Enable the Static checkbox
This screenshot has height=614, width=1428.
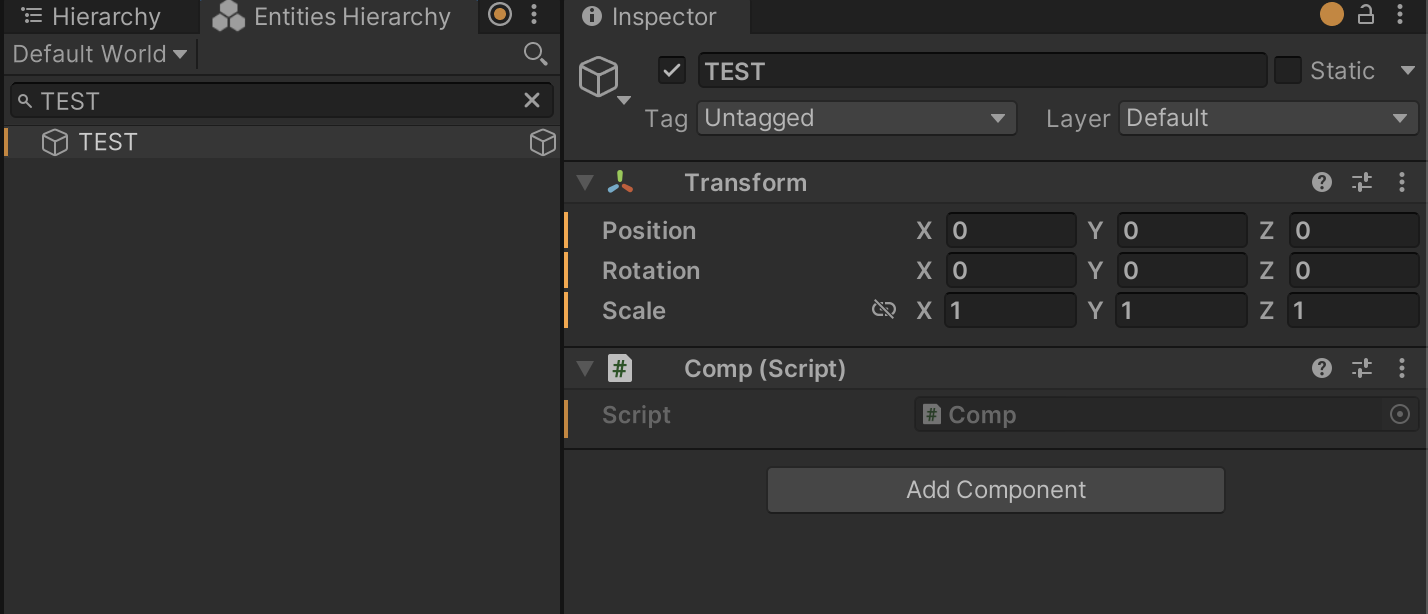click(x=1288, y=71)
